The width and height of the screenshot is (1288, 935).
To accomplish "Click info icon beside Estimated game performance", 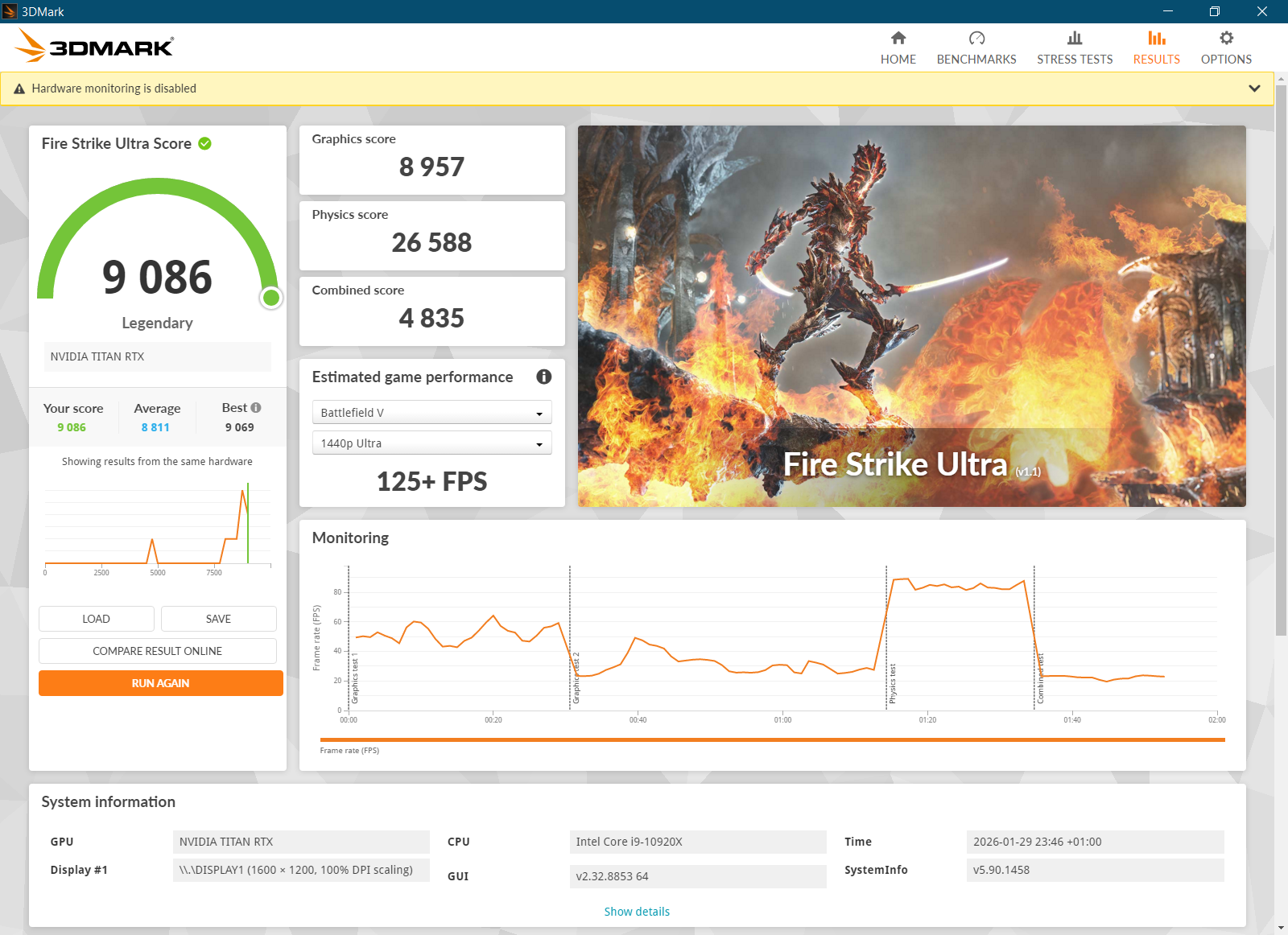I will click(x=544, y=377).
